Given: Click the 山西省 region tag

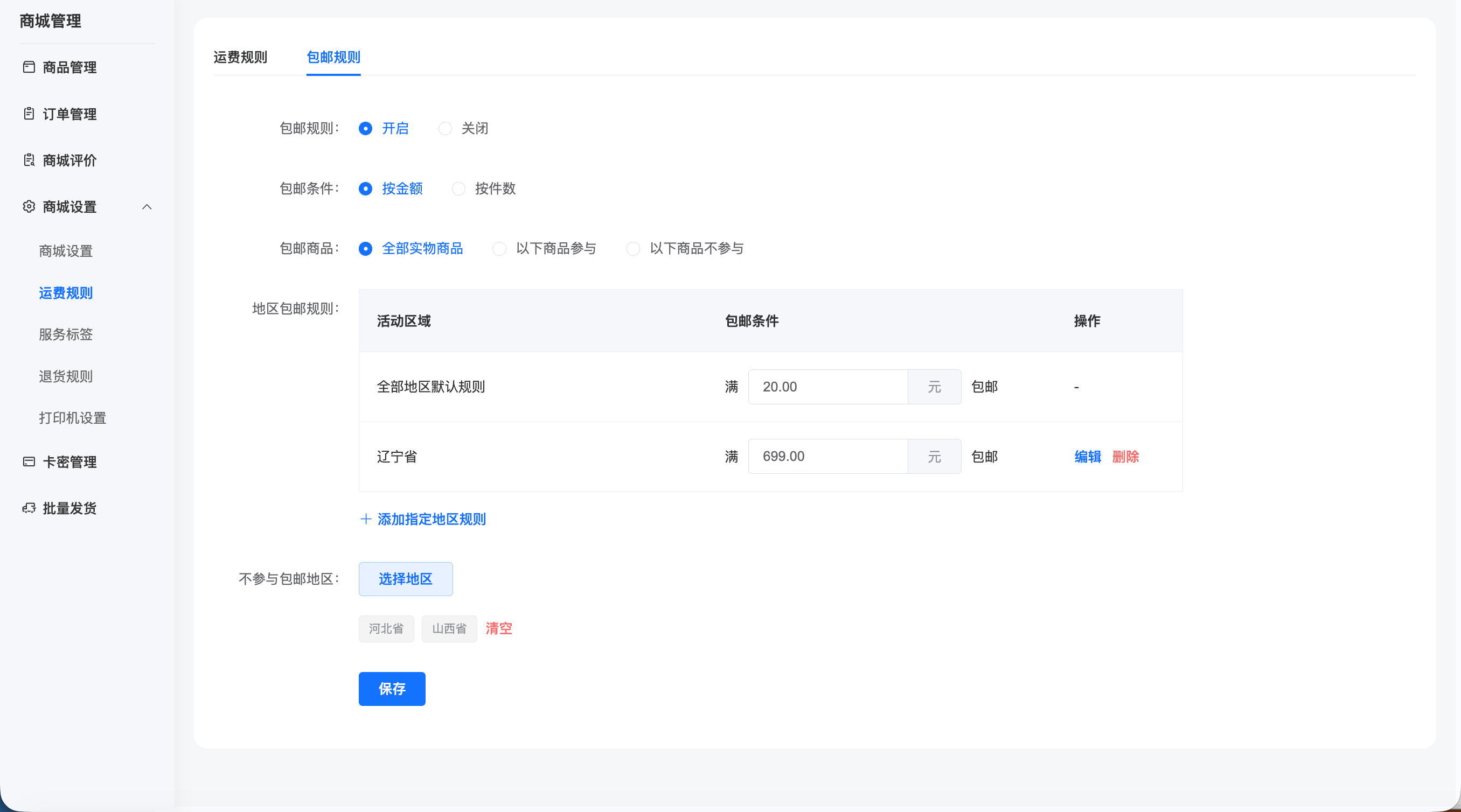Looking at the screenshot, I should (449, 629).
